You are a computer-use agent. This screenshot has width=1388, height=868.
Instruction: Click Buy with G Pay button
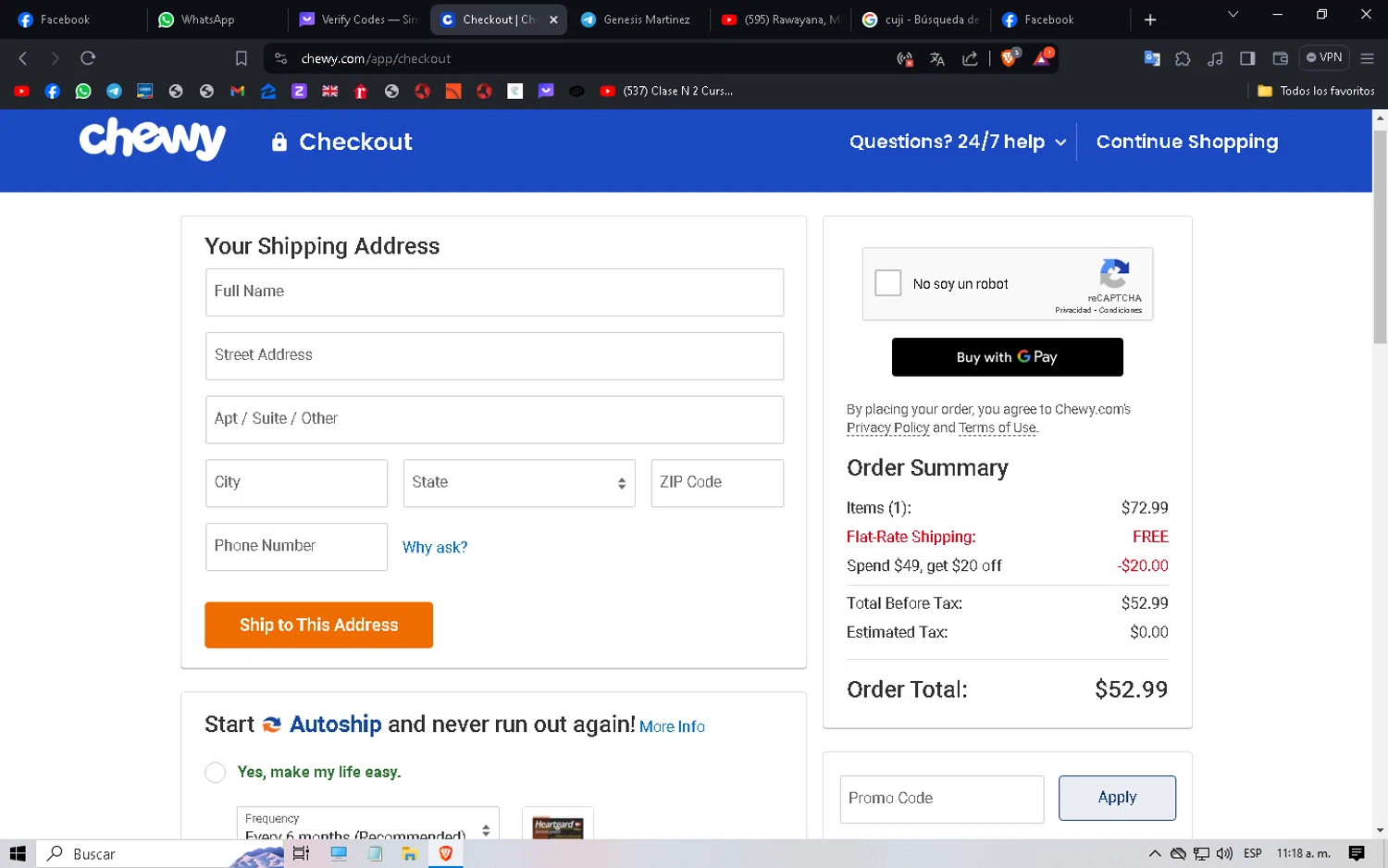click(1007, 357)
